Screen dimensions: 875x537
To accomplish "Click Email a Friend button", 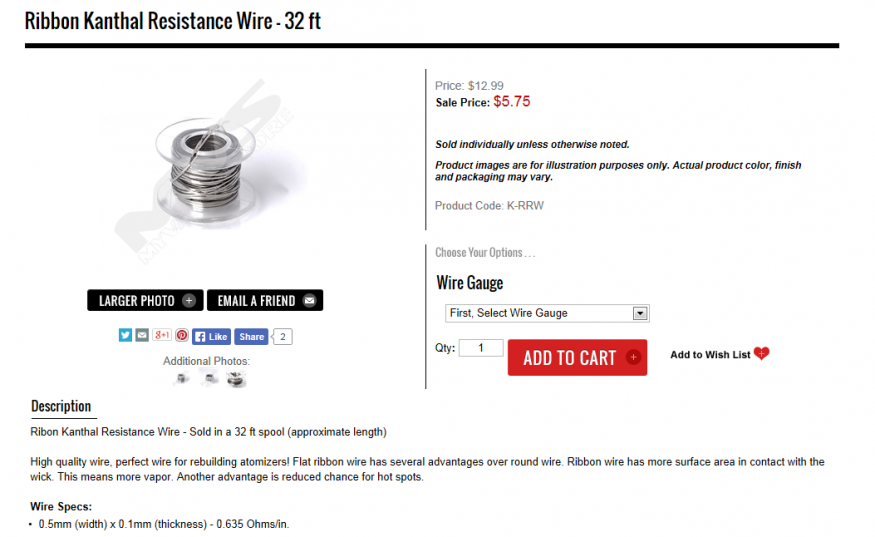I will pyautogui.click(x=265, y=301).
